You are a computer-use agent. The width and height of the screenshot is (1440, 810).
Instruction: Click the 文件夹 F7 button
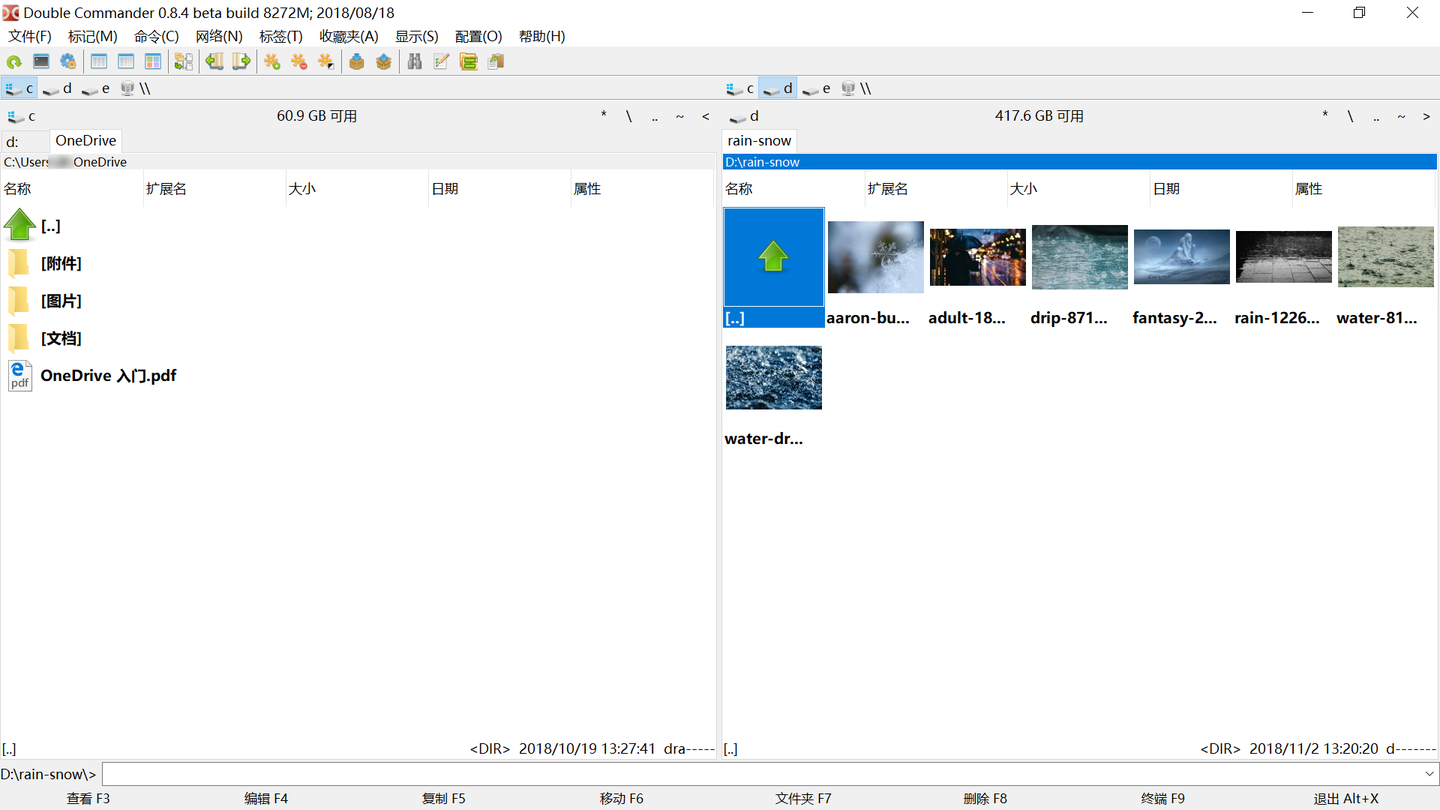803,799
